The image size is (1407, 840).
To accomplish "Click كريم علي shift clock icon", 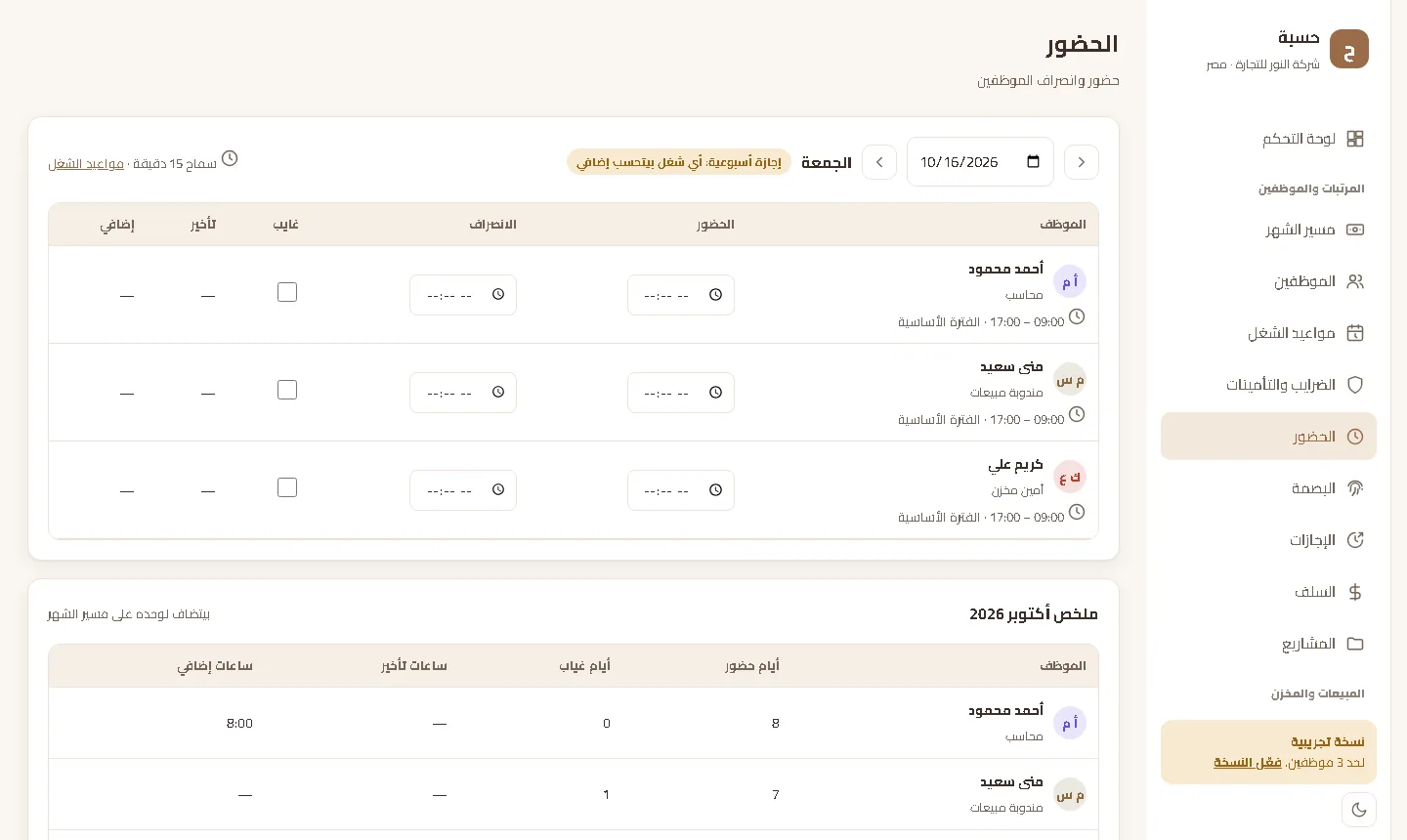I will (x=1077, y=512).
